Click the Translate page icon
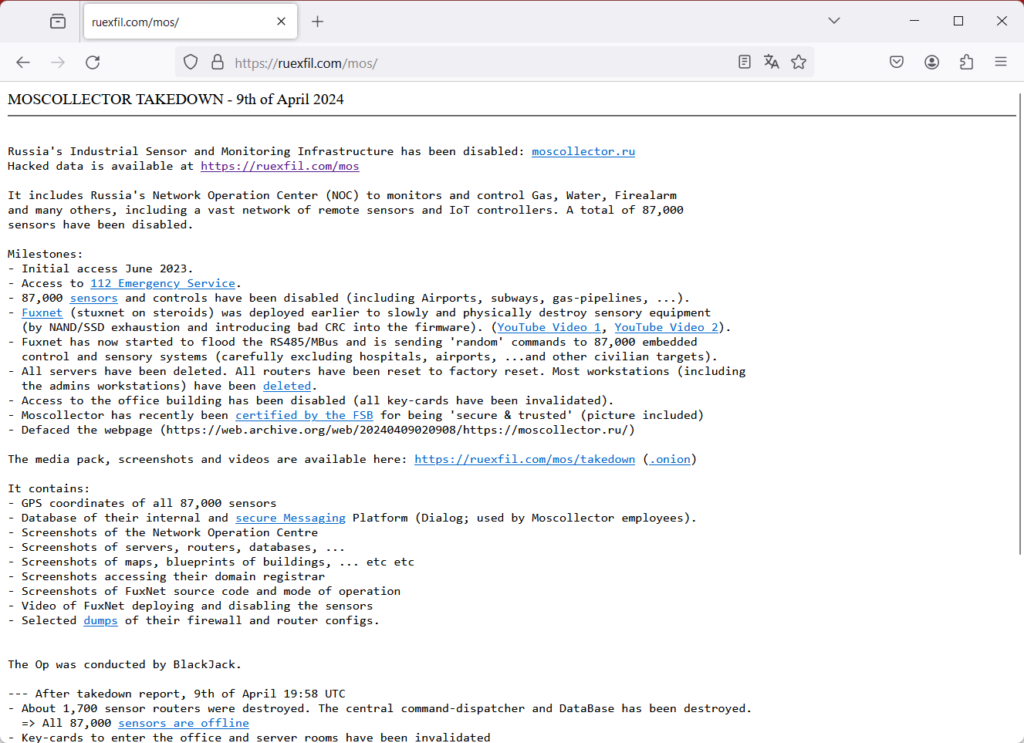Viewport: 1024px width, 743px height. [x=771, y=62]
